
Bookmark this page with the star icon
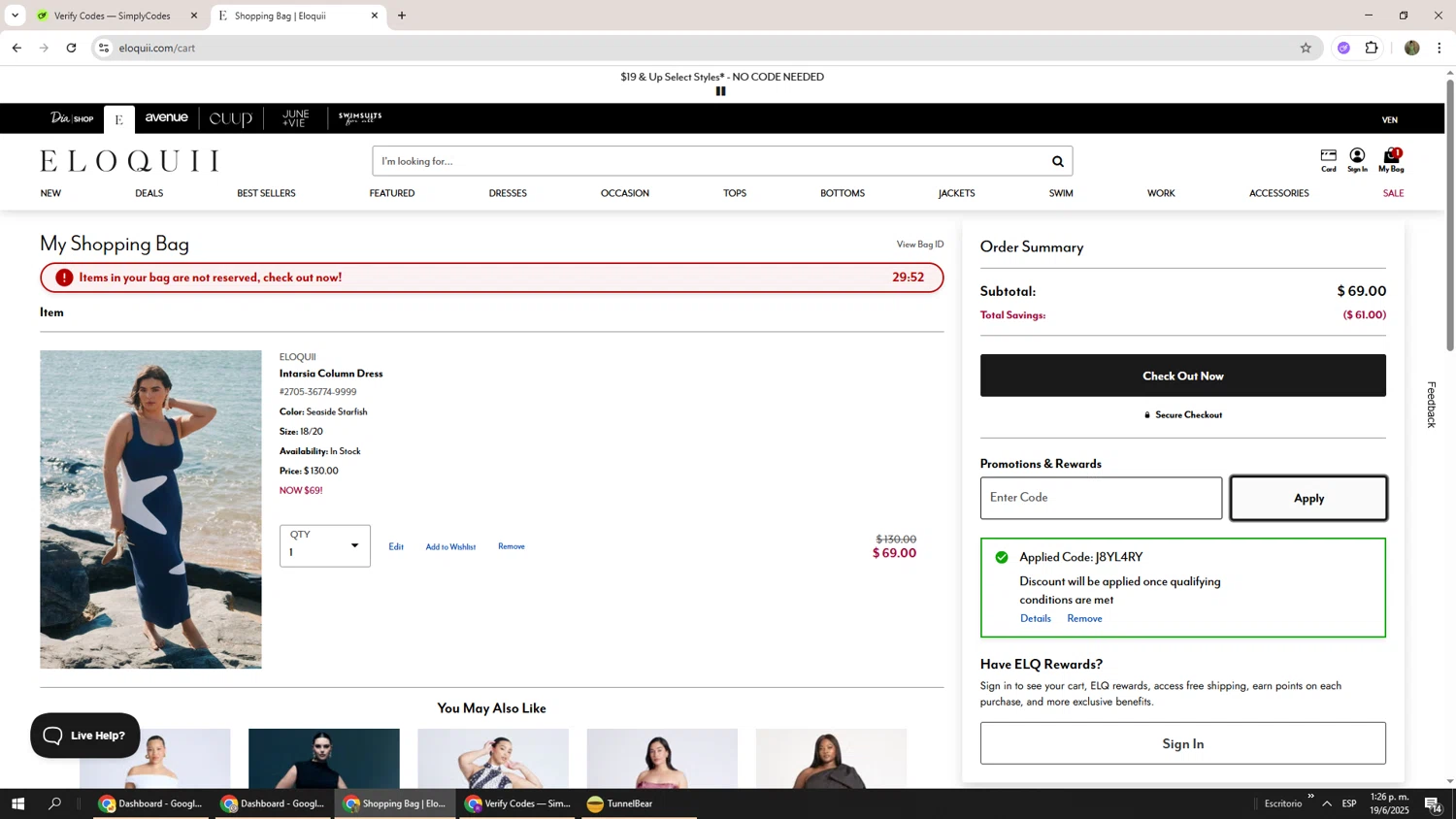[1306, 48]
